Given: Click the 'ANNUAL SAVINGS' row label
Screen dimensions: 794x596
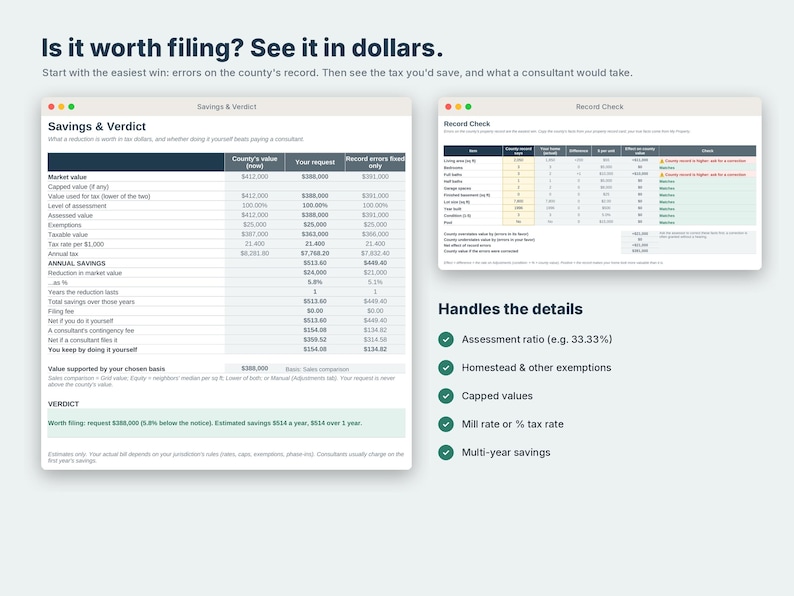Looking at the screenshot, I should pos(76,264).
